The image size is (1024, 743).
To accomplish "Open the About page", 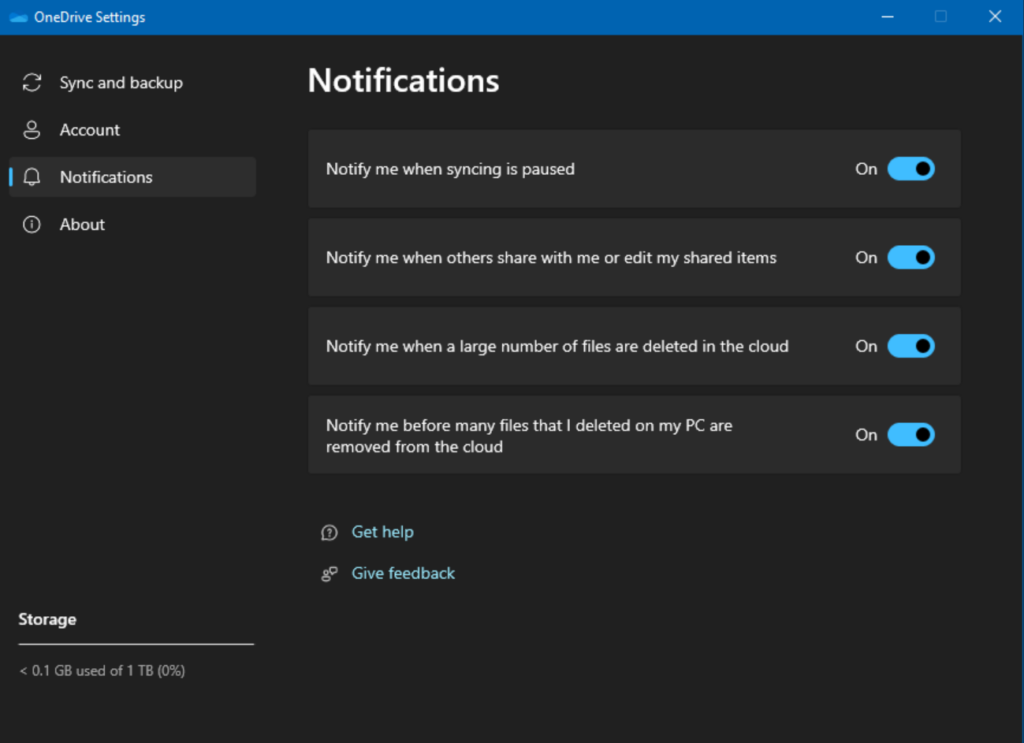I will tap(133, 225).
